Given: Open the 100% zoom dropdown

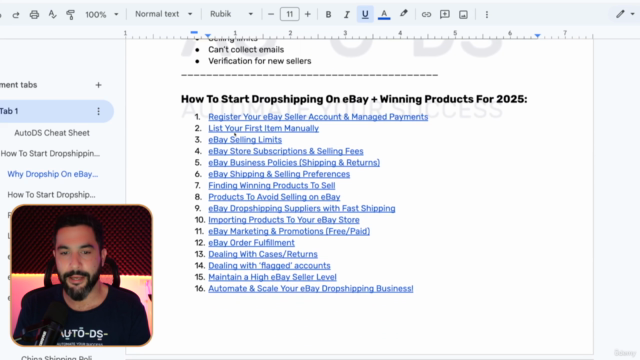Looking at the screenshot, I should pyautogui.click(x=102, y=15).
